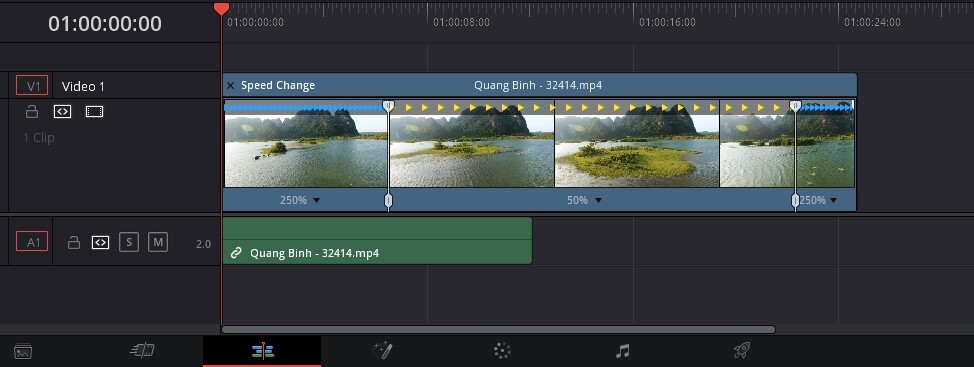Viewport: 974px width, 367px height.
Task: Open the Fairlight music note page
Action: click(x=622, y=351)
